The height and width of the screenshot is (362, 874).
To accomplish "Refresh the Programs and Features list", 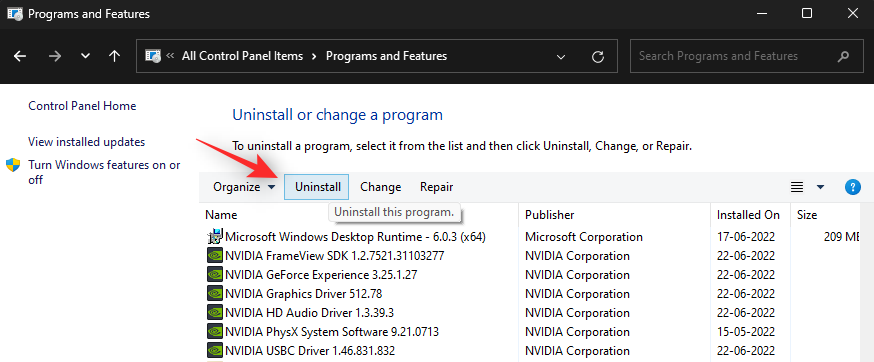I will click(598, 56).
